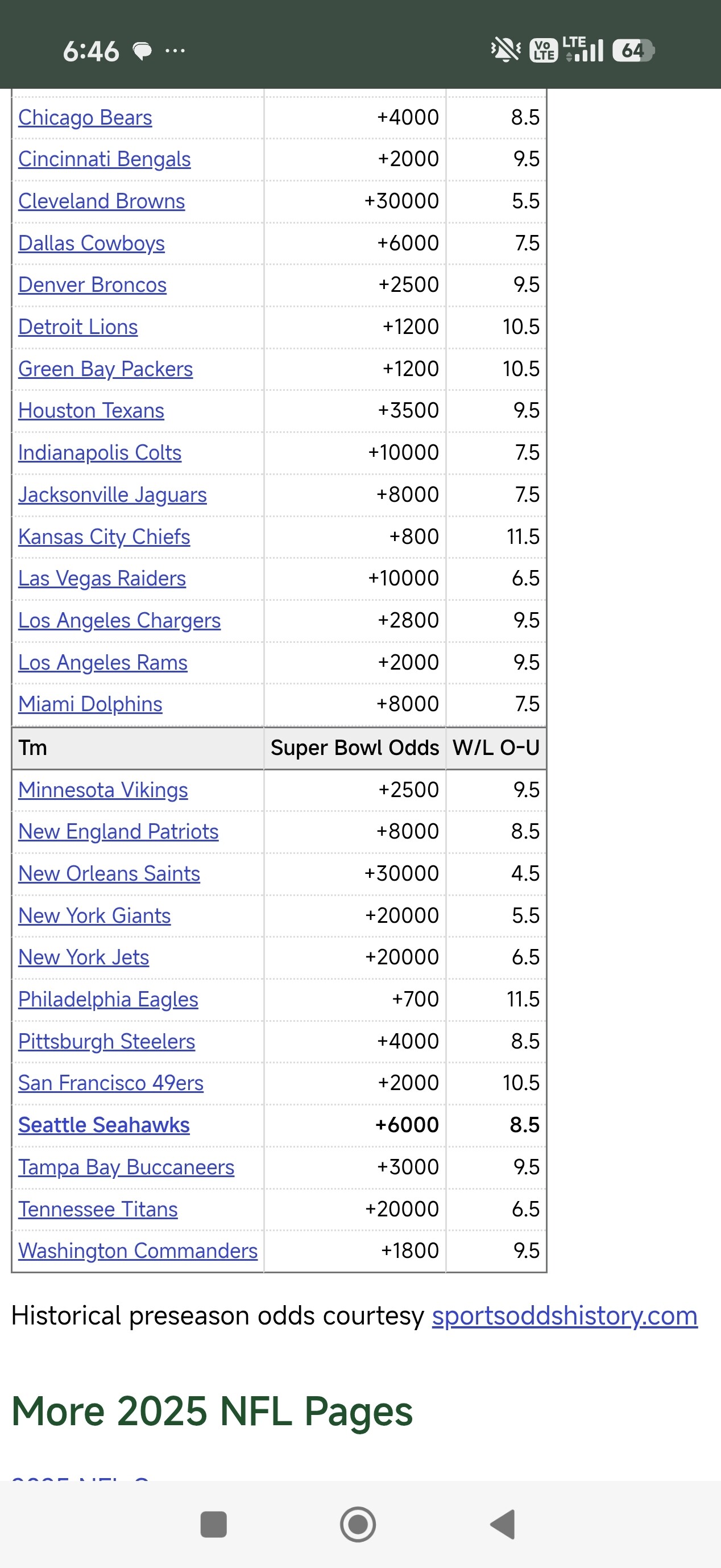Tap the battery level indicator
Image resolution: width=721 pixels, height=1568 pixels.
[633, 50]
